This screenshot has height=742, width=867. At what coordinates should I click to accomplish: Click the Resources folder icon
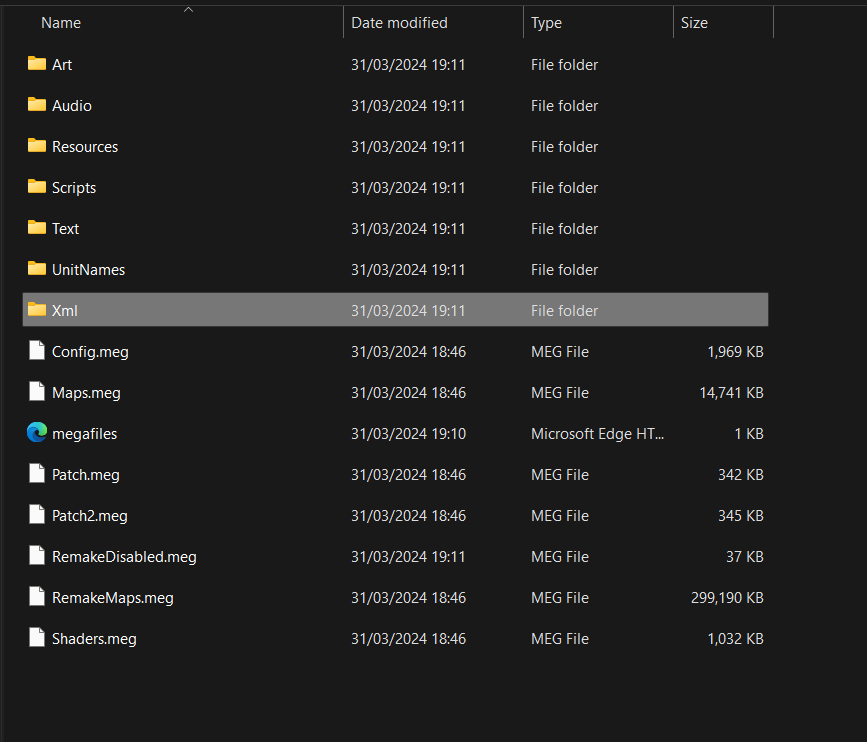pyautogui.click(x=37, y=146)
